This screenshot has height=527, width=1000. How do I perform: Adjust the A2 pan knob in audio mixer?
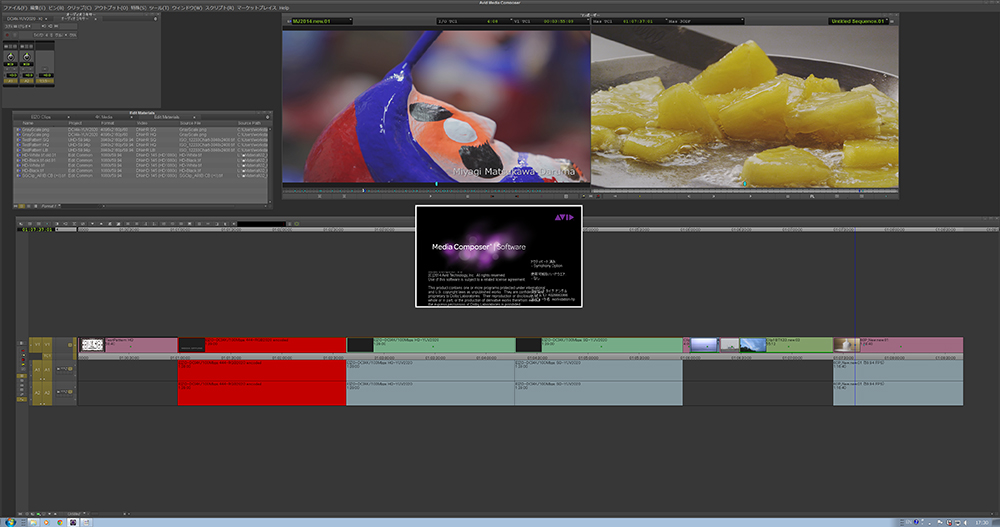pos(27,57)
